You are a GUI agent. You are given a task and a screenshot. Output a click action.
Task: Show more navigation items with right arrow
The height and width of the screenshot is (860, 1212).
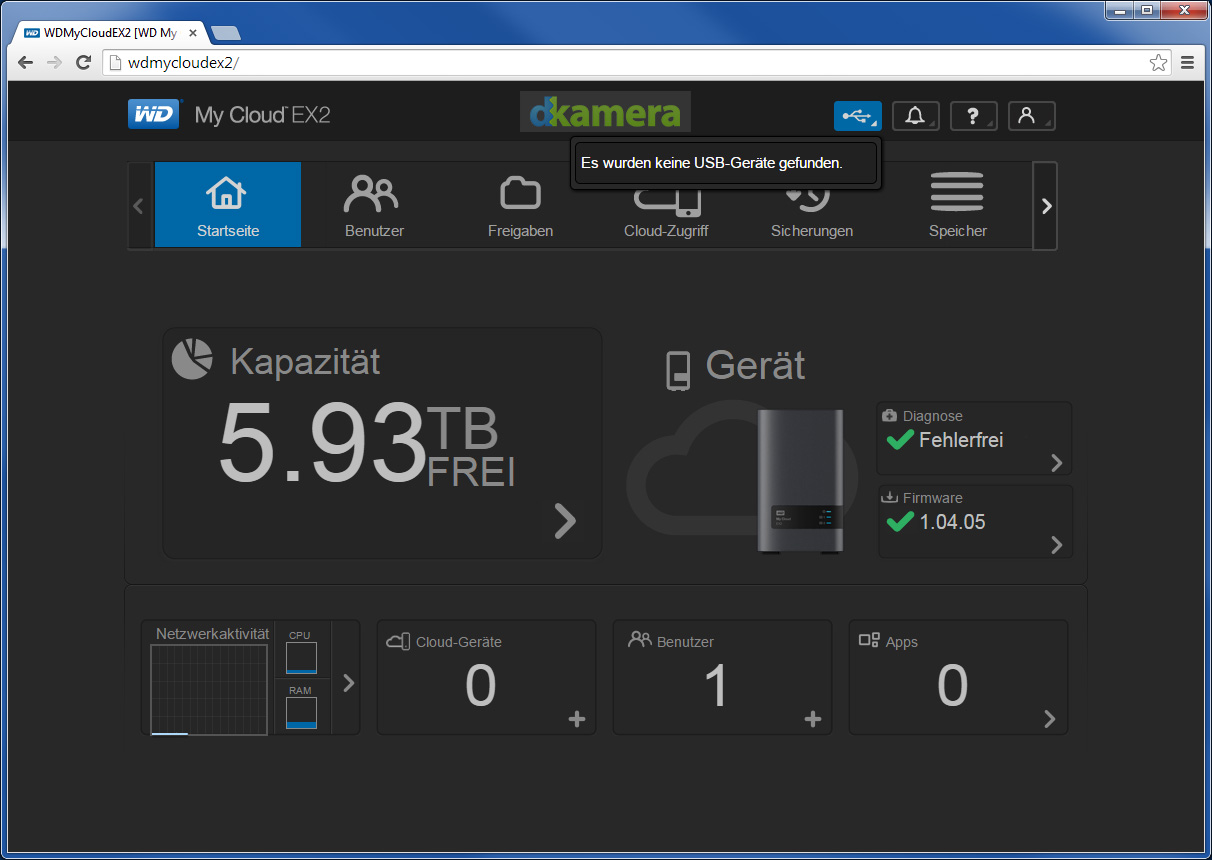[x=1045, y=206]
